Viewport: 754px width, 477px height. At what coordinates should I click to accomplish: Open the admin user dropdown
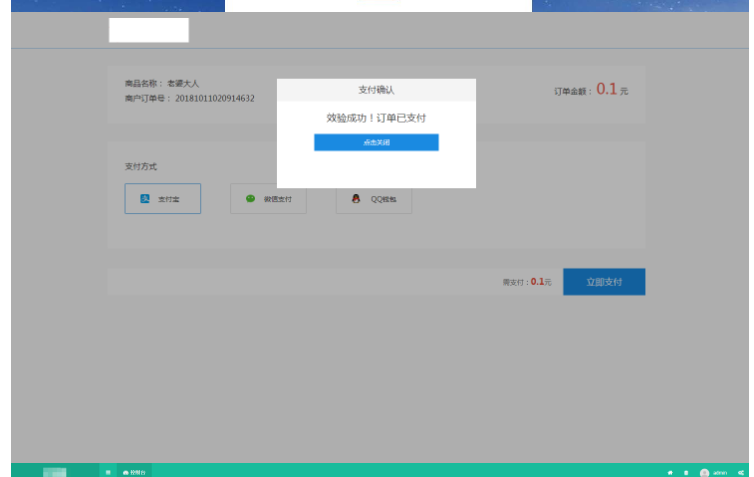coord(720,471)
